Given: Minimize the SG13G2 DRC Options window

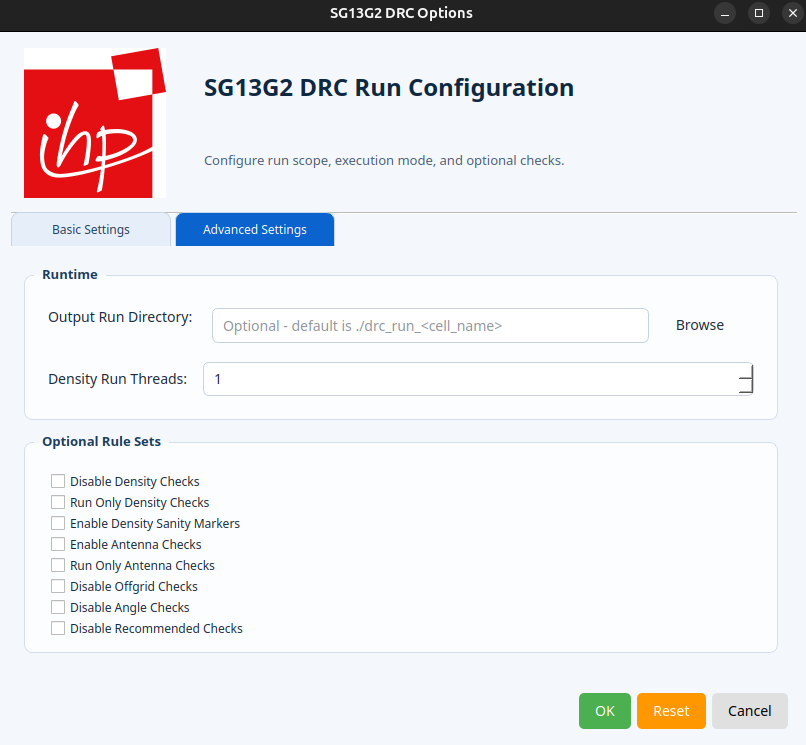Looking at the screenshot, I should click(x=725, y=13).
